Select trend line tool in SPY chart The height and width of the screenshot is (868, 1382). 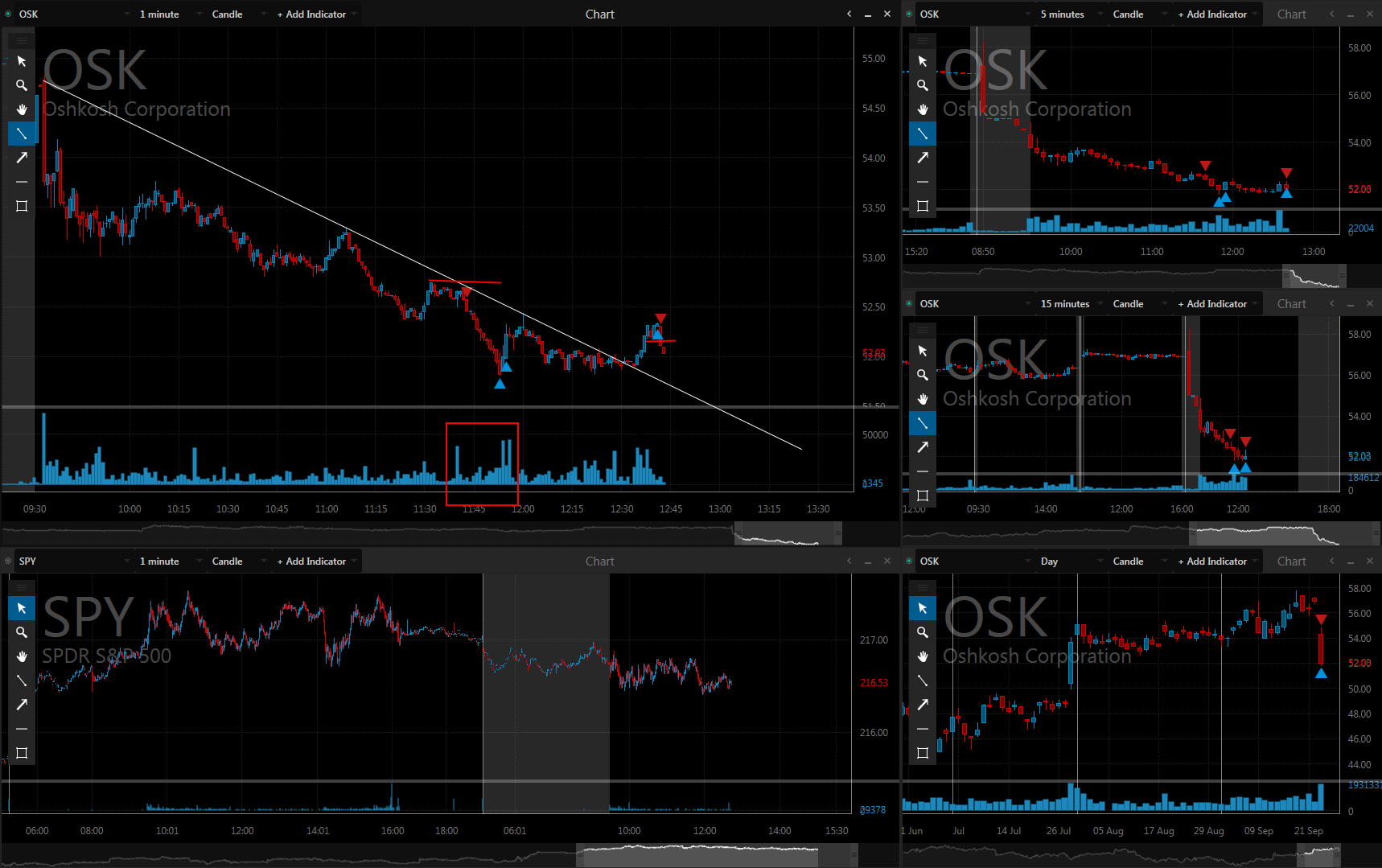tap(22, 681)
